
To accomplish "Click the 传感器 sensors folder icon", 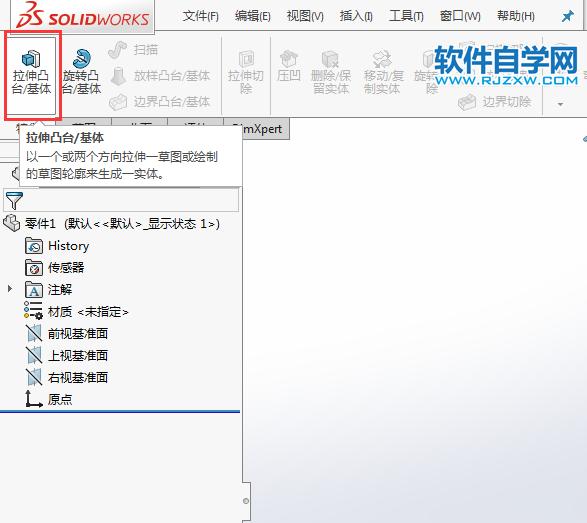I will click(34, 267).
